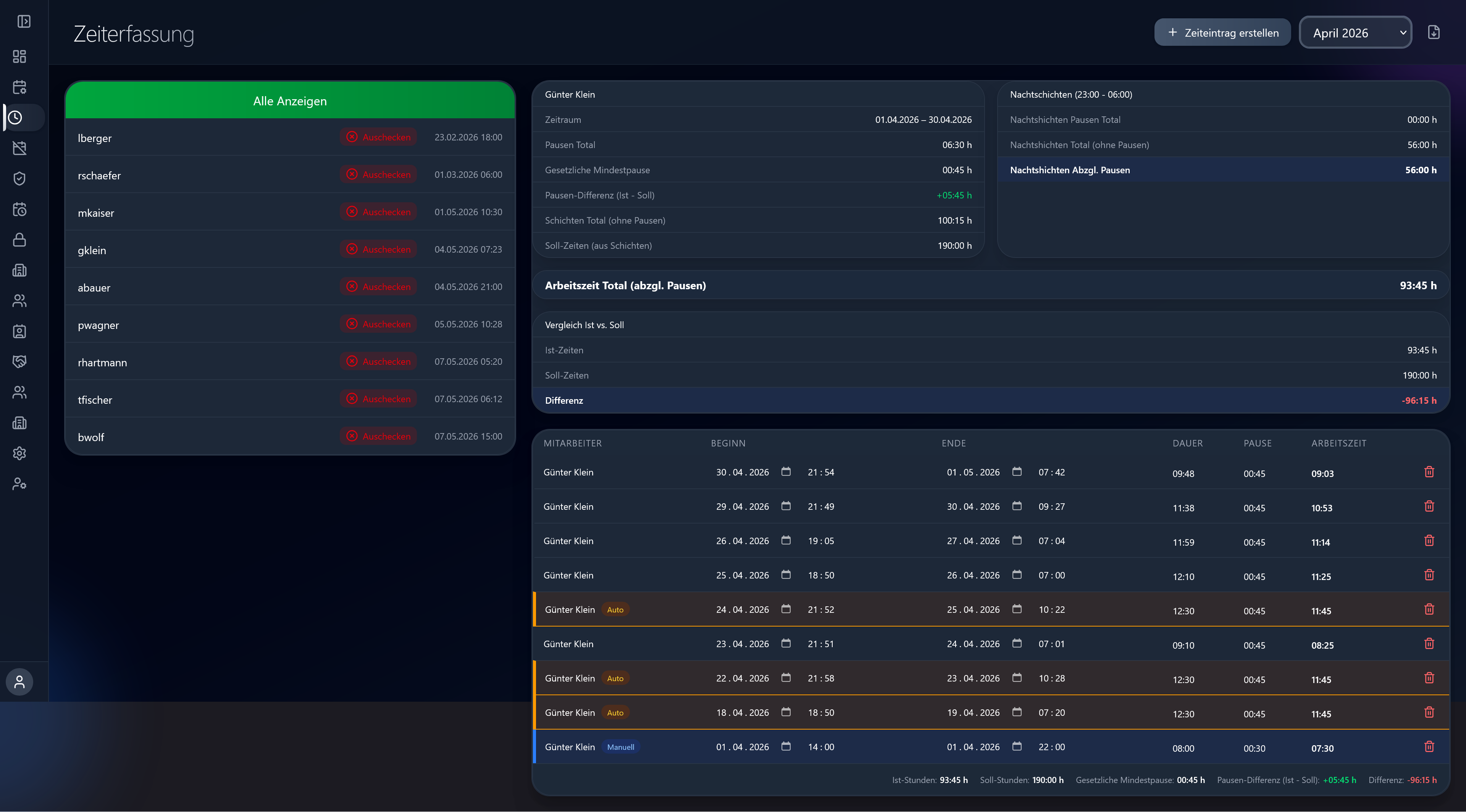Expand the sidebar with panel toggle icon

click(x=23, y=22)
